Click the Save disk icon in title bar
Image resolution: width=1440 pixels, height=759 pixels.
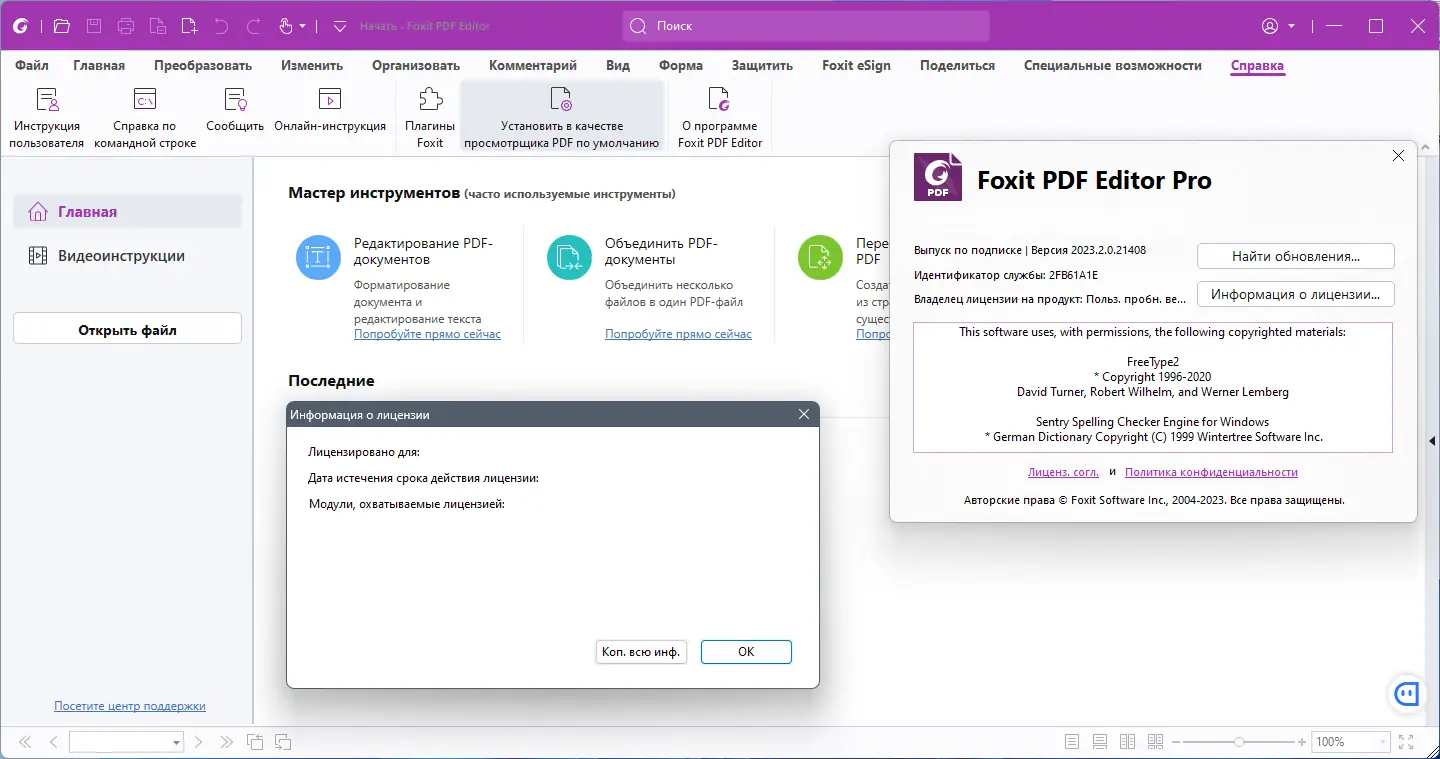(x=93, y=26)
